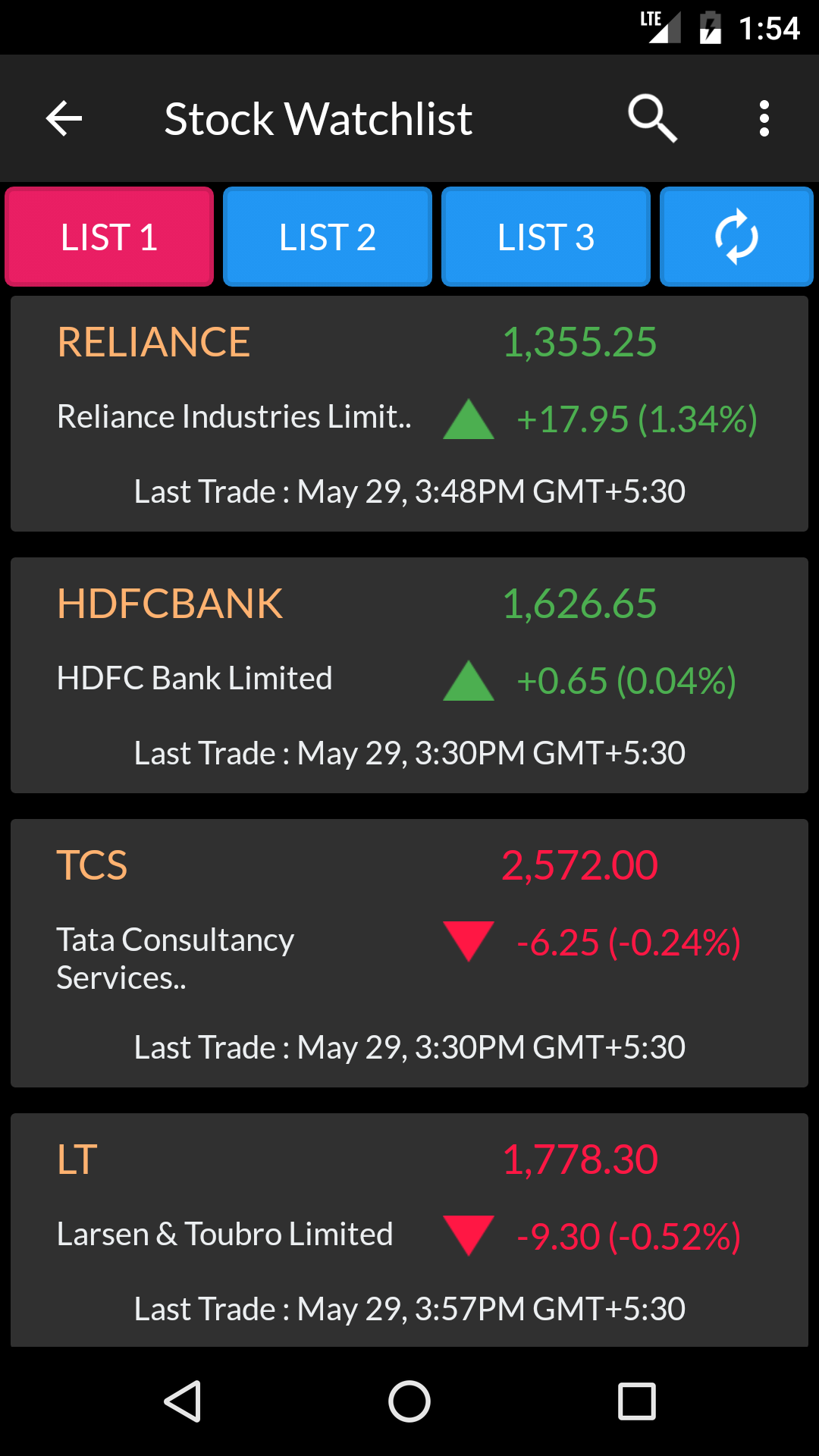Open the three-dot overflow menu

pyautogui.click(x=764, y=119)
